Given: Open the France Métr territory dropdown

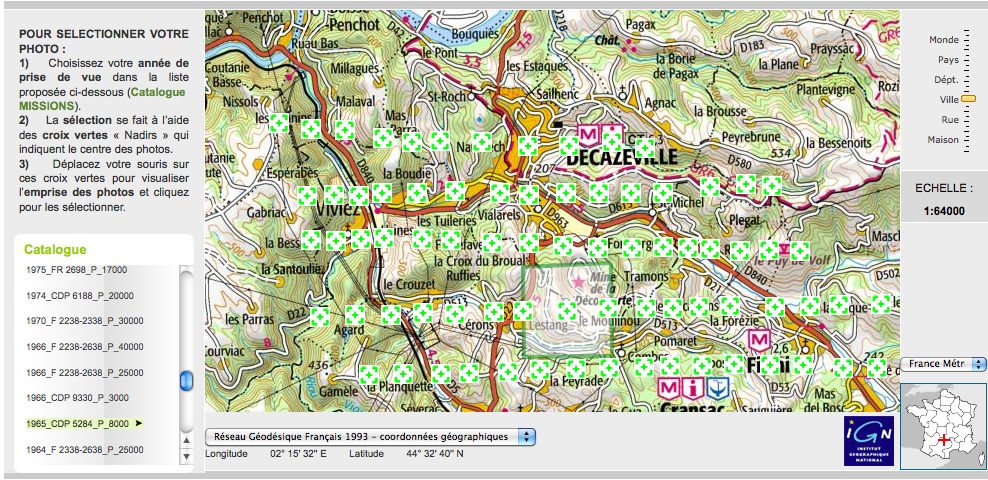Looking at the screenshot, I should tap(943, 364).
